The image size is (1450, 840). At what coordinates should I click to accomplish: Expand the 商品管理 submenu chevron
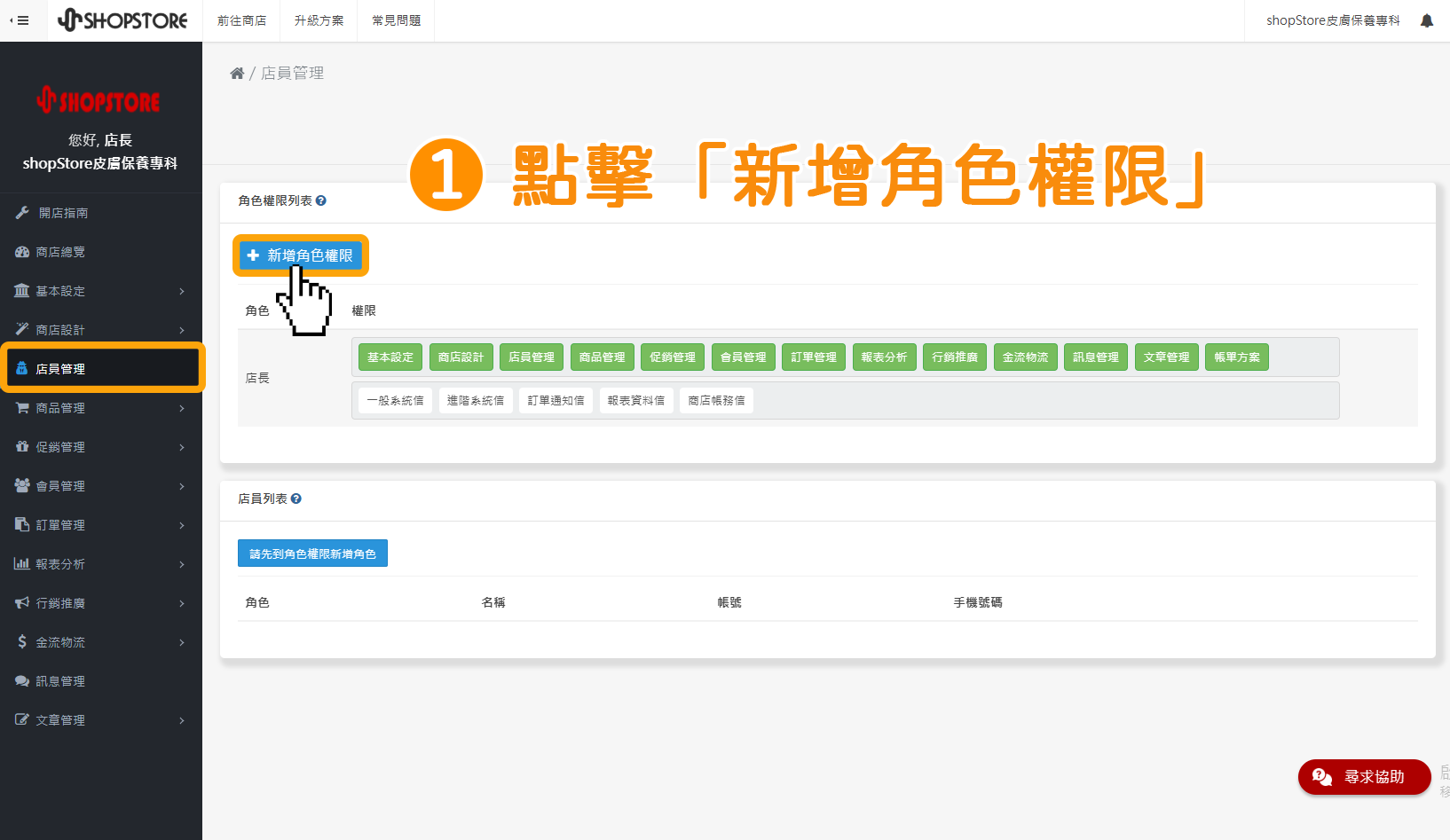click(x=182, y=408)
